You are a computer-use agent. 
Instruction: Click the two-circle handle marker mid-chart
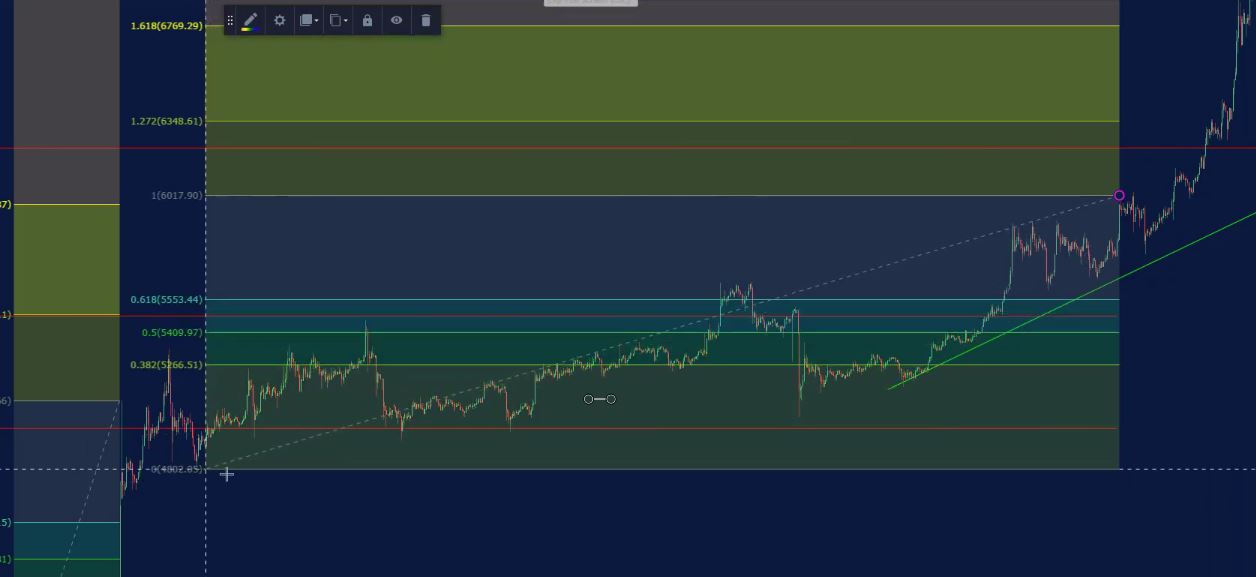pyautogui.click(x=599, y=399)
